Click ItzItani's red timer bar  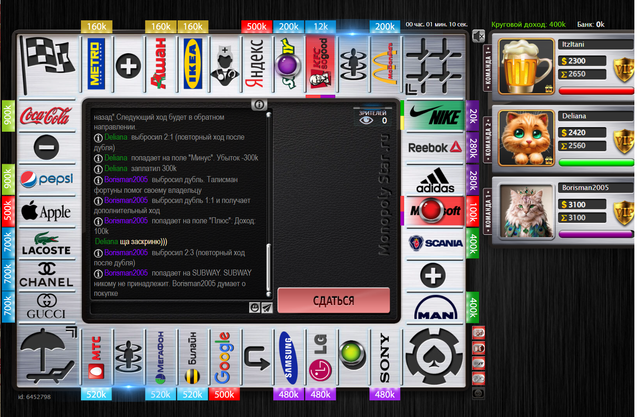596,91
